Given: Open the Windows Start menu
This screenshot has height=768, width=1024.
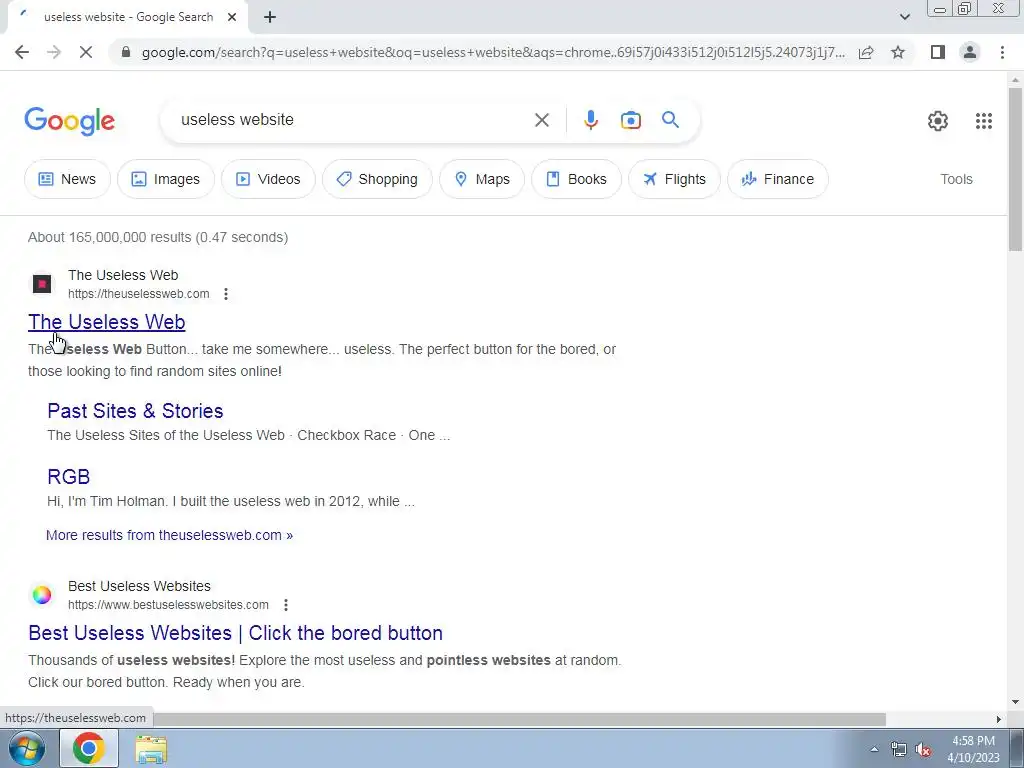Looking at the screenshot, I should click(26, 748).
